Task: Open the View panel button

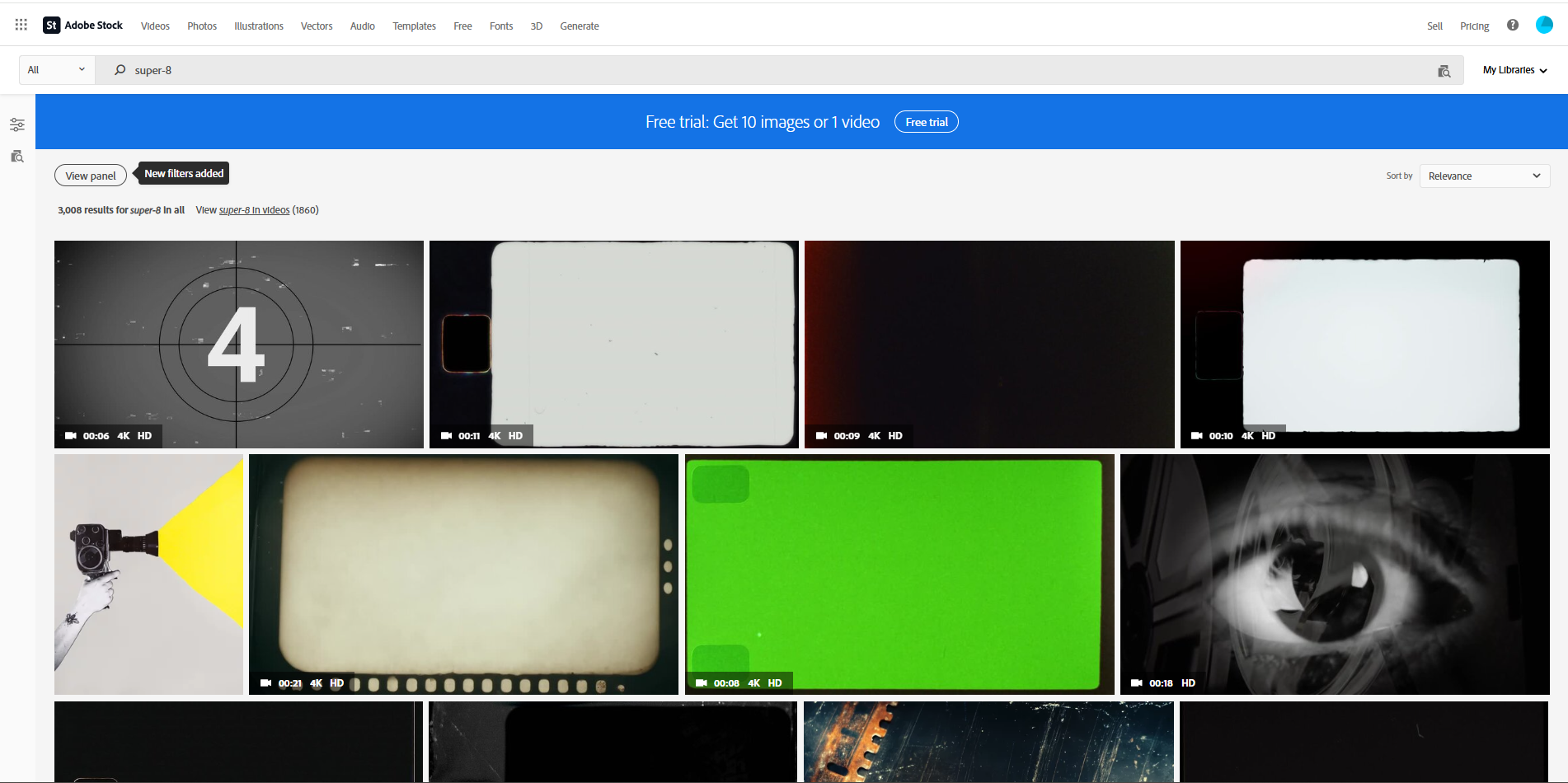Action: [90, 175]
